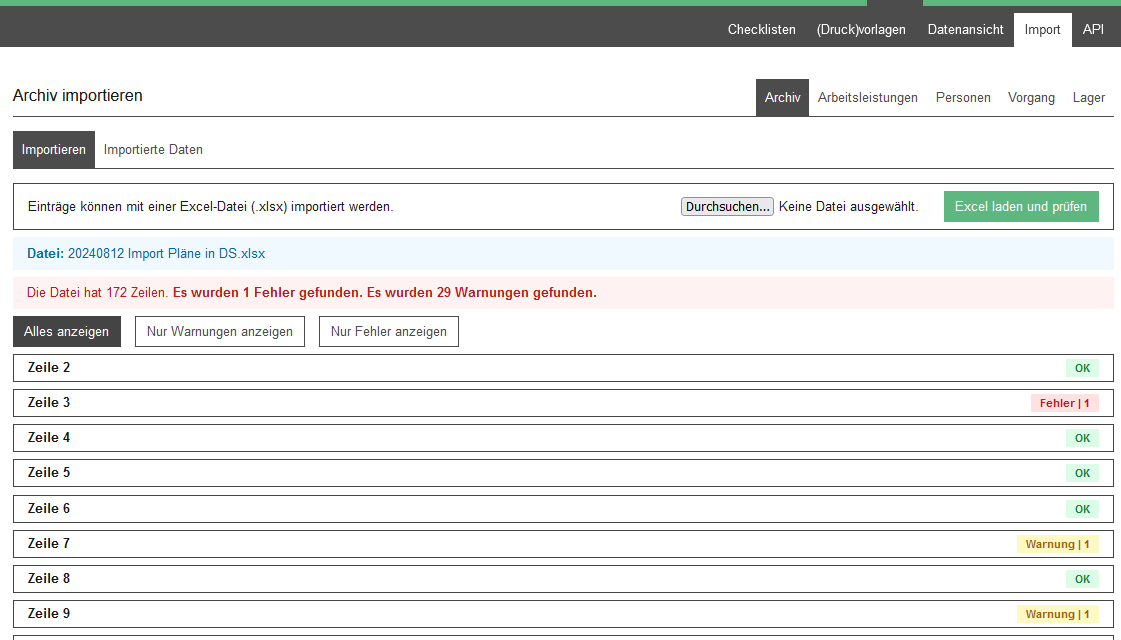Click the Fehler badge on Zeile 3

point(1064,402)
